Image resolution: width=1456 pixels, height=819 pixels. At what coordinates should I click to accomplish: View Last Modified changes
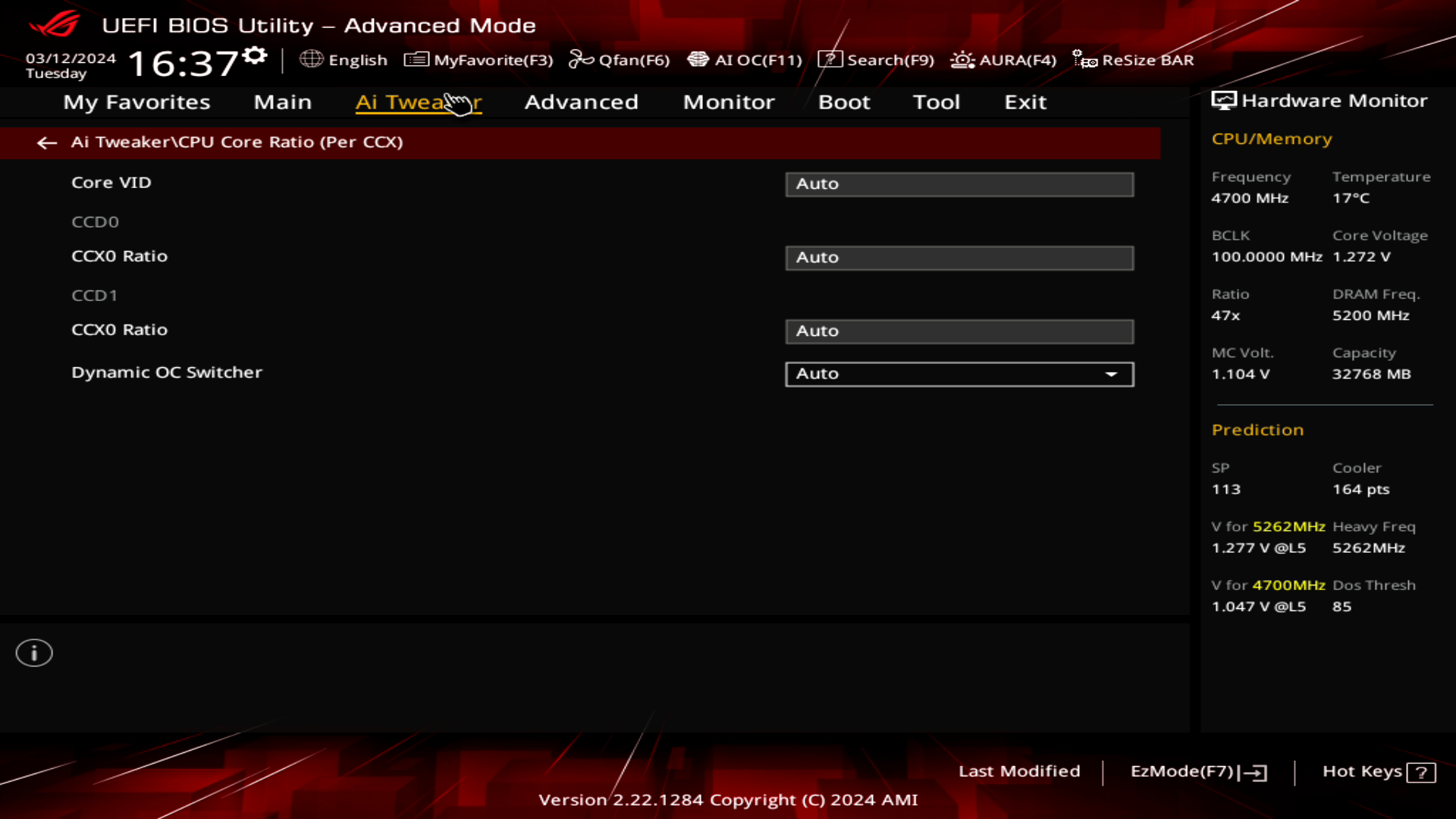tap(1020, 771)
